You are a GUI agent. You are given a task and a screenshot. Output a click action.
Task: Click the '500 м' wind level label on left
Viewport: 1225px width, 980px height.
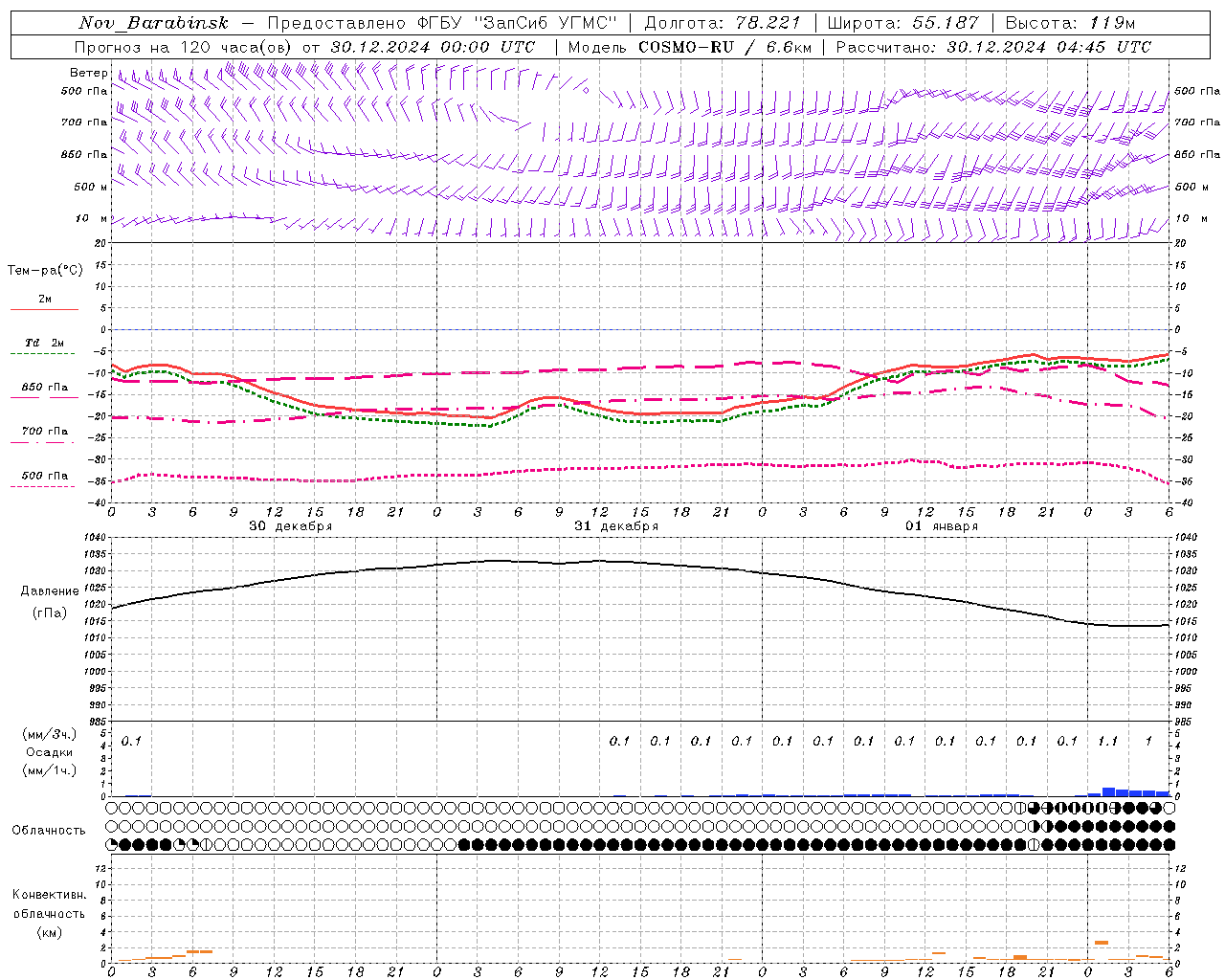pyautogui.click(x=91, y=187)
